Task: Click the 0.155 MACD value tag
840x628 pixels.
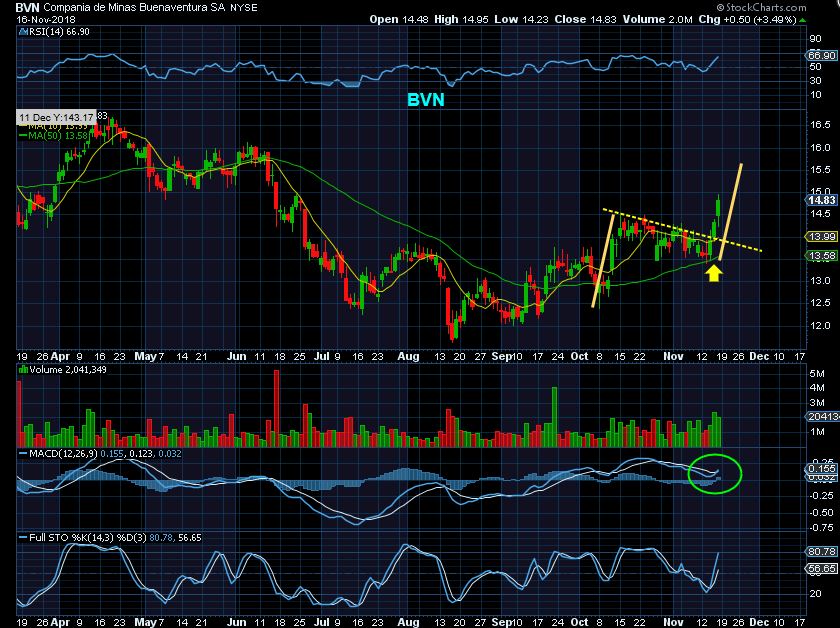Action: (x=821, y=469)
